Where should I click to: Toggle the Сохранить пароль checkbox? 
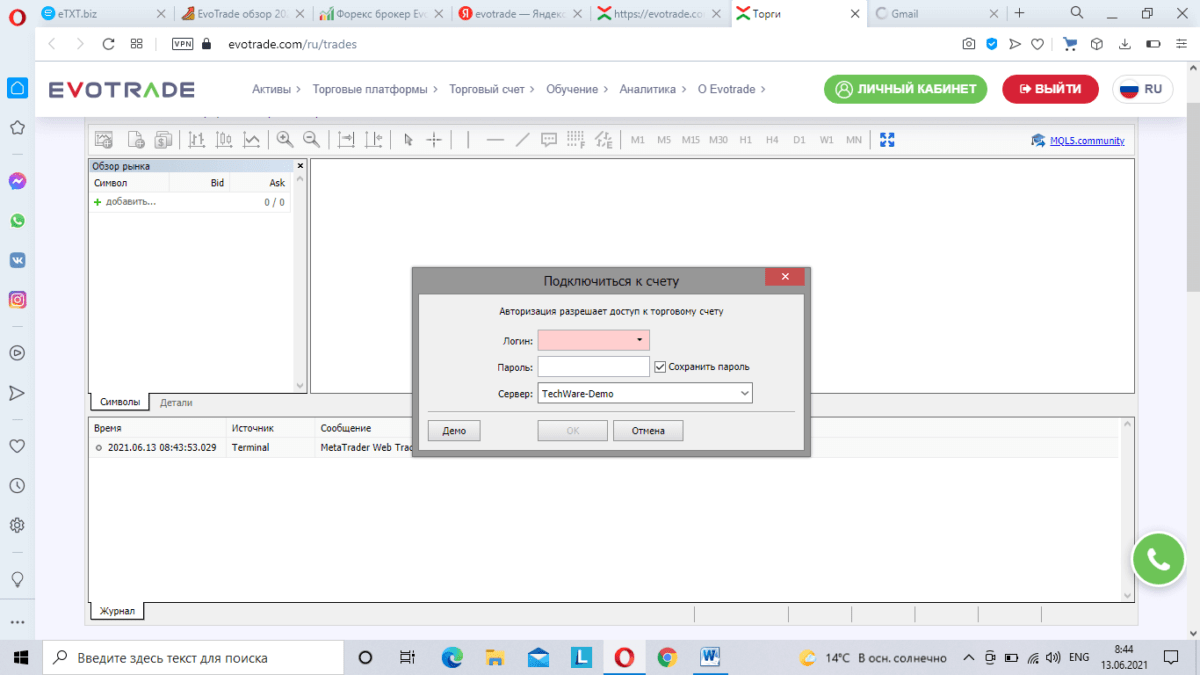[660, 367]
